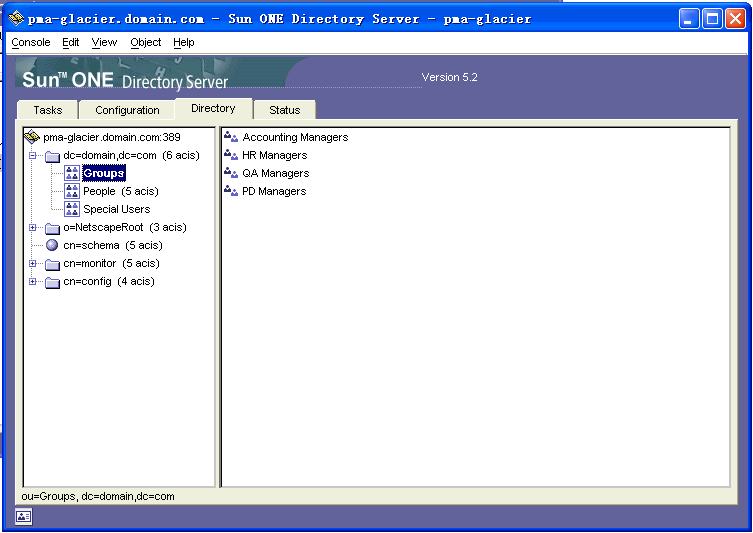Select the People (5 acis) entry
This screenshot has width=753, height=533.
click(121, 191)
